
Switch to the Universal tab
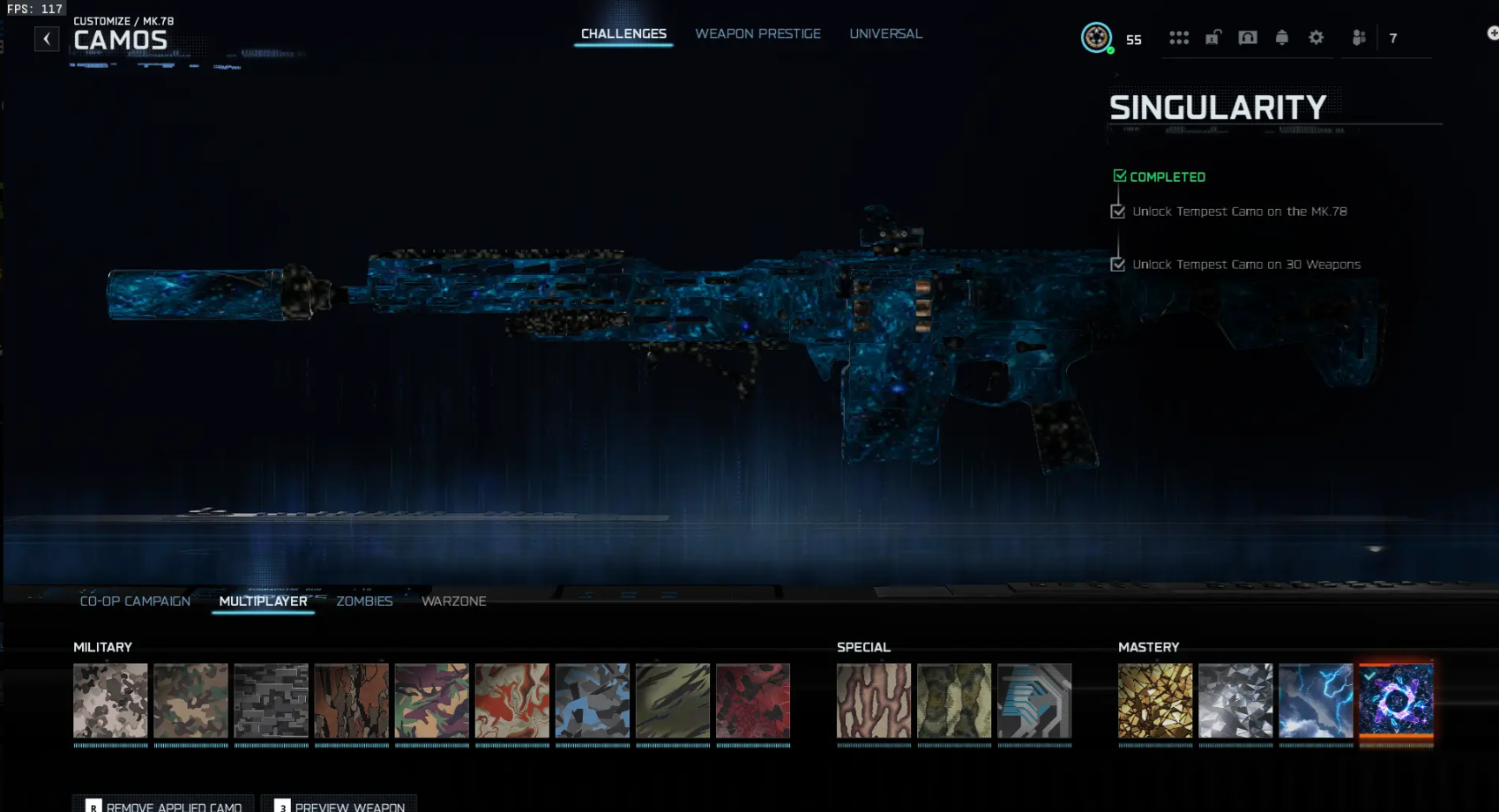point(885,34)
